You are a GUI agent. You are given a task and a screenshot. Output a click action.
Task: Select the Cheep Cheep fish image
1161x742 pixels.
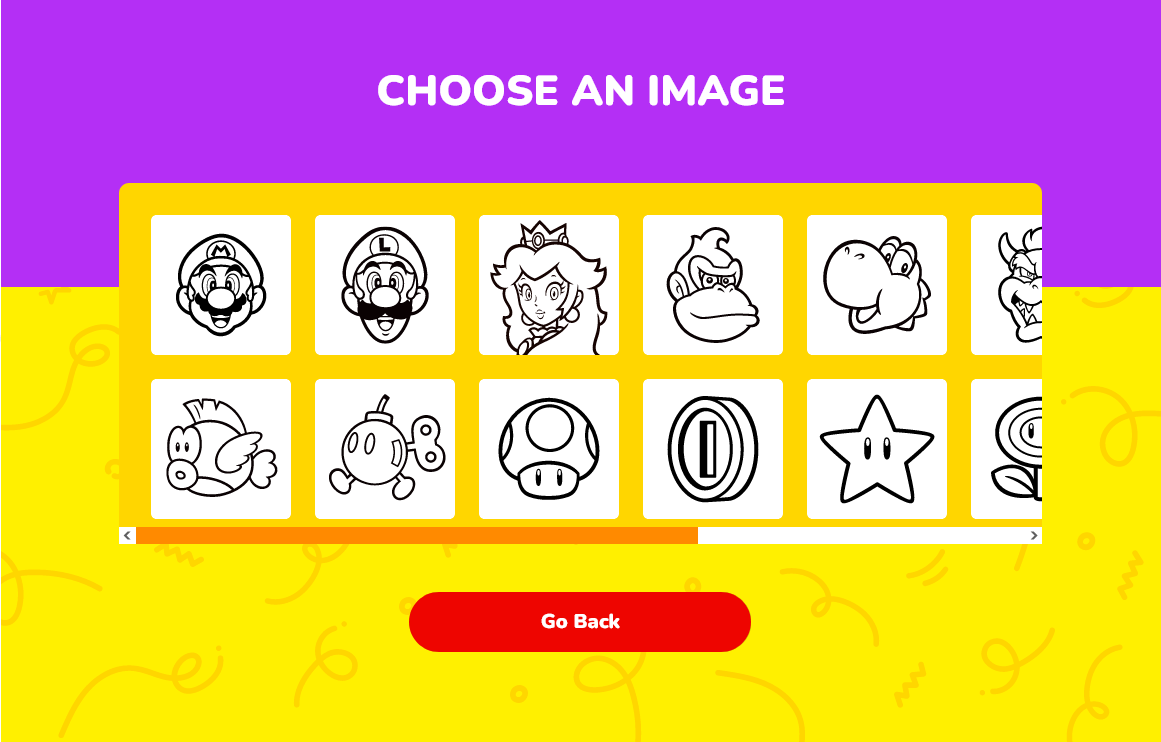click(x=221, y=449)
